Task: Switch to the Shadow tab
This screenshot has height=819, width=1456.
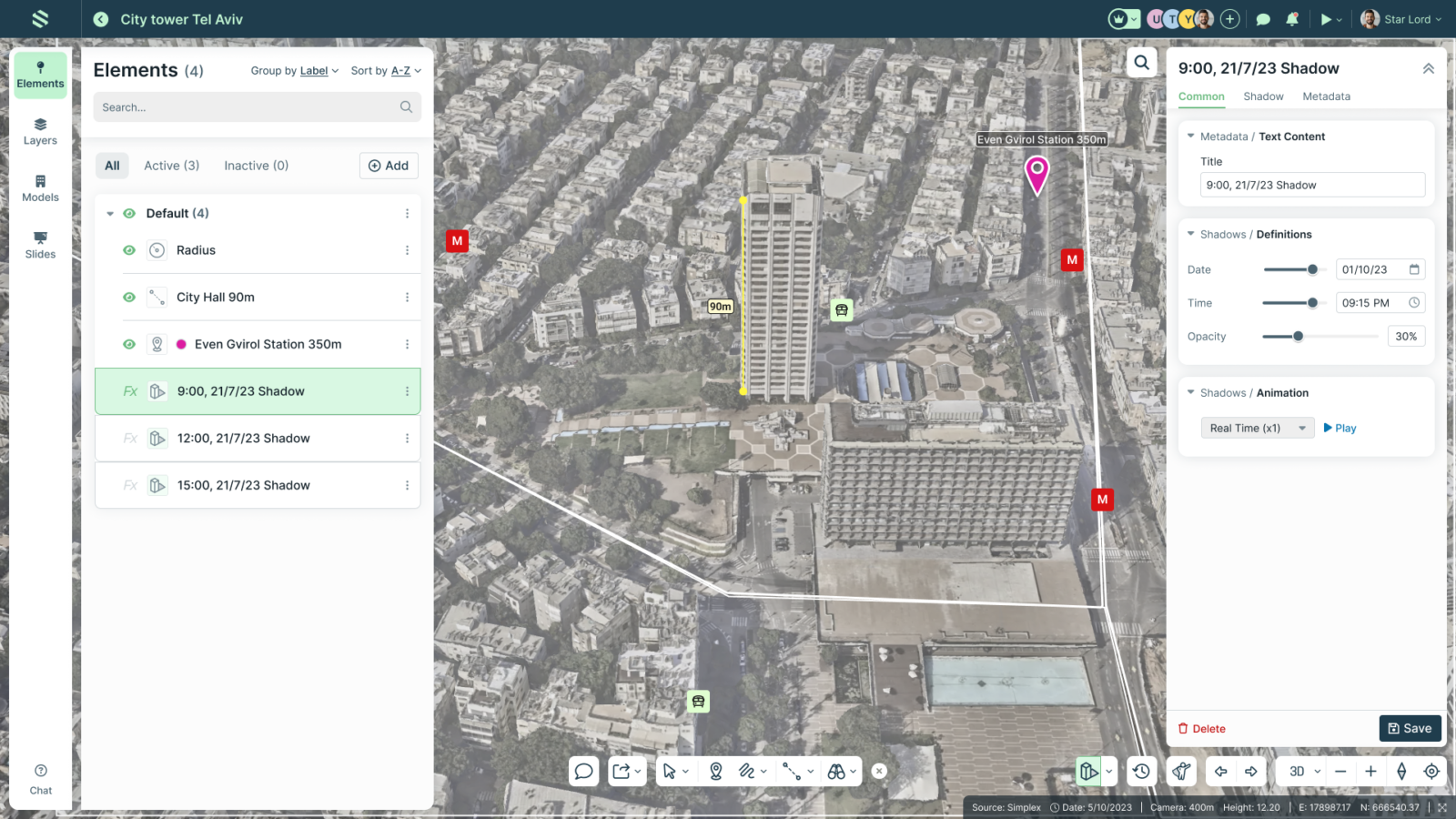Action: point(1263,96)
